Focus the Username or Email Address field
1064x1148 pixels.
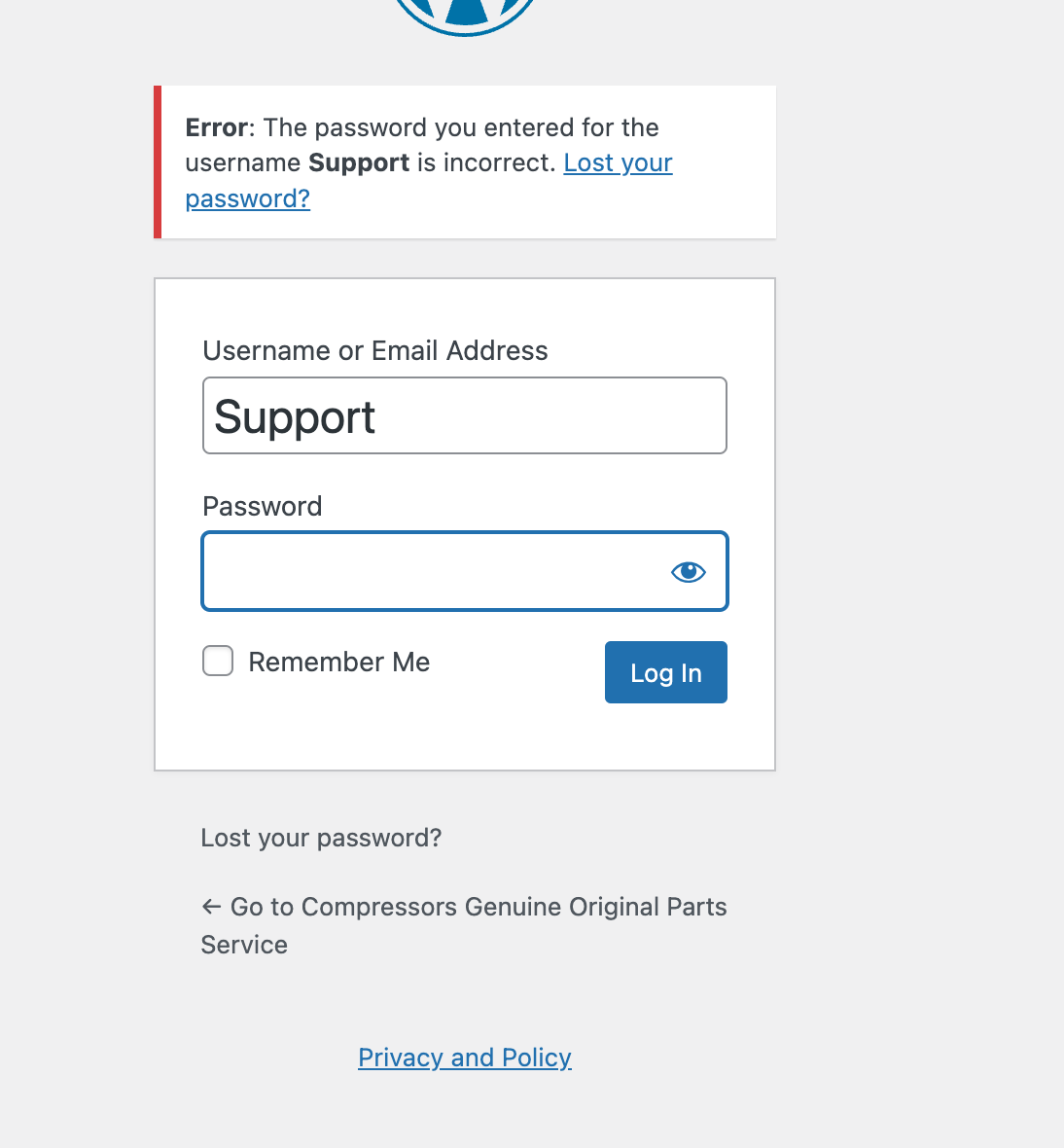point(465,416)
